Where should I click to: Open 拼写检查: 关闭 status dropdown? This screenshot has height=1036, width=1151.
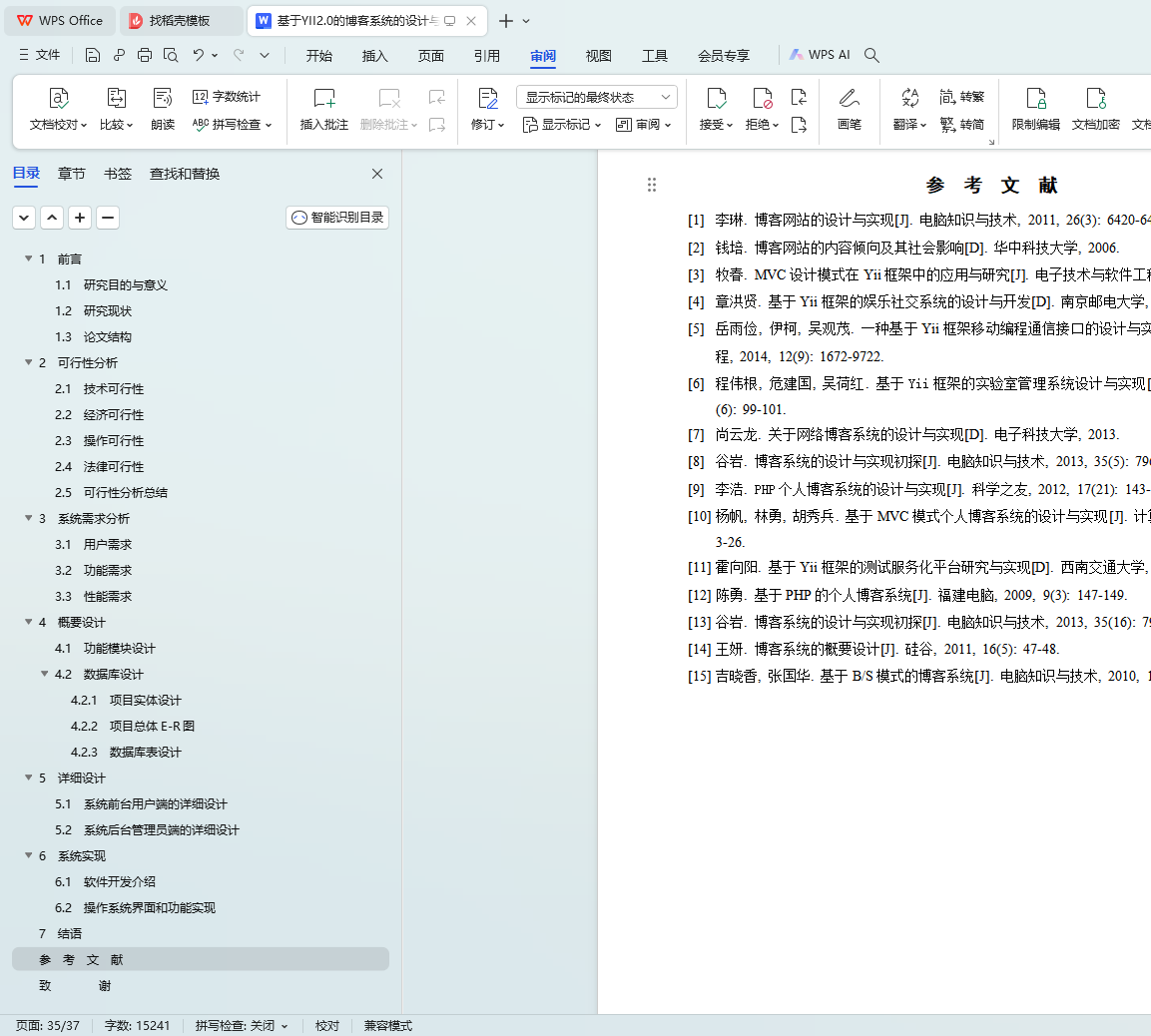[242, 1026]
